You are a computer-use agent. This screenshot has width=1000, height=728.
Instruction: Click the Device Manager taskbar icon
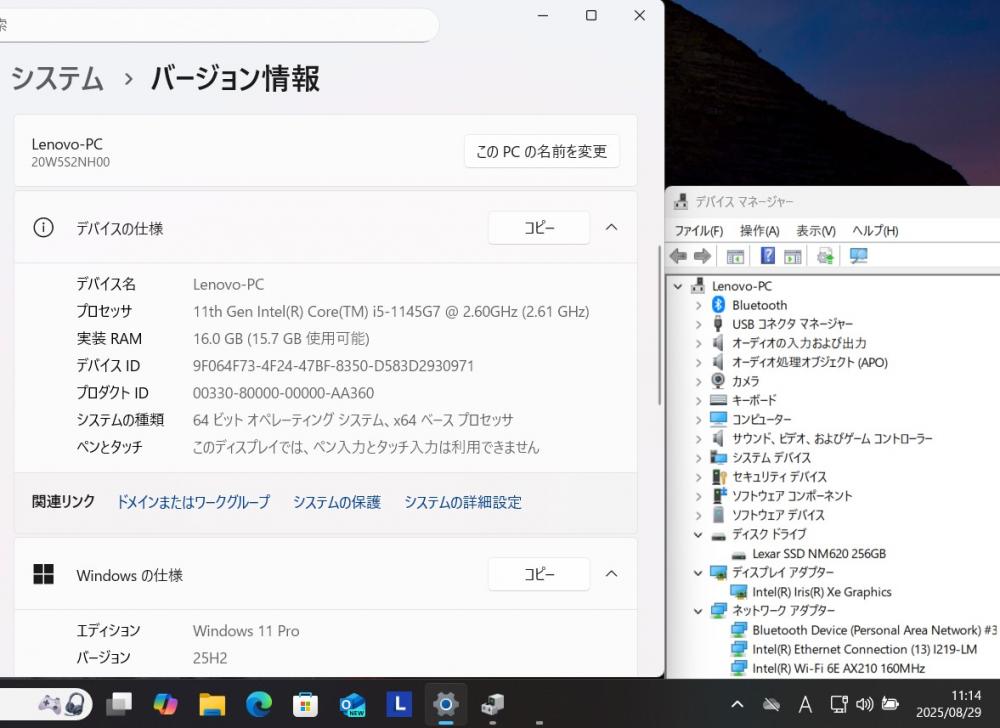[492, 704]
